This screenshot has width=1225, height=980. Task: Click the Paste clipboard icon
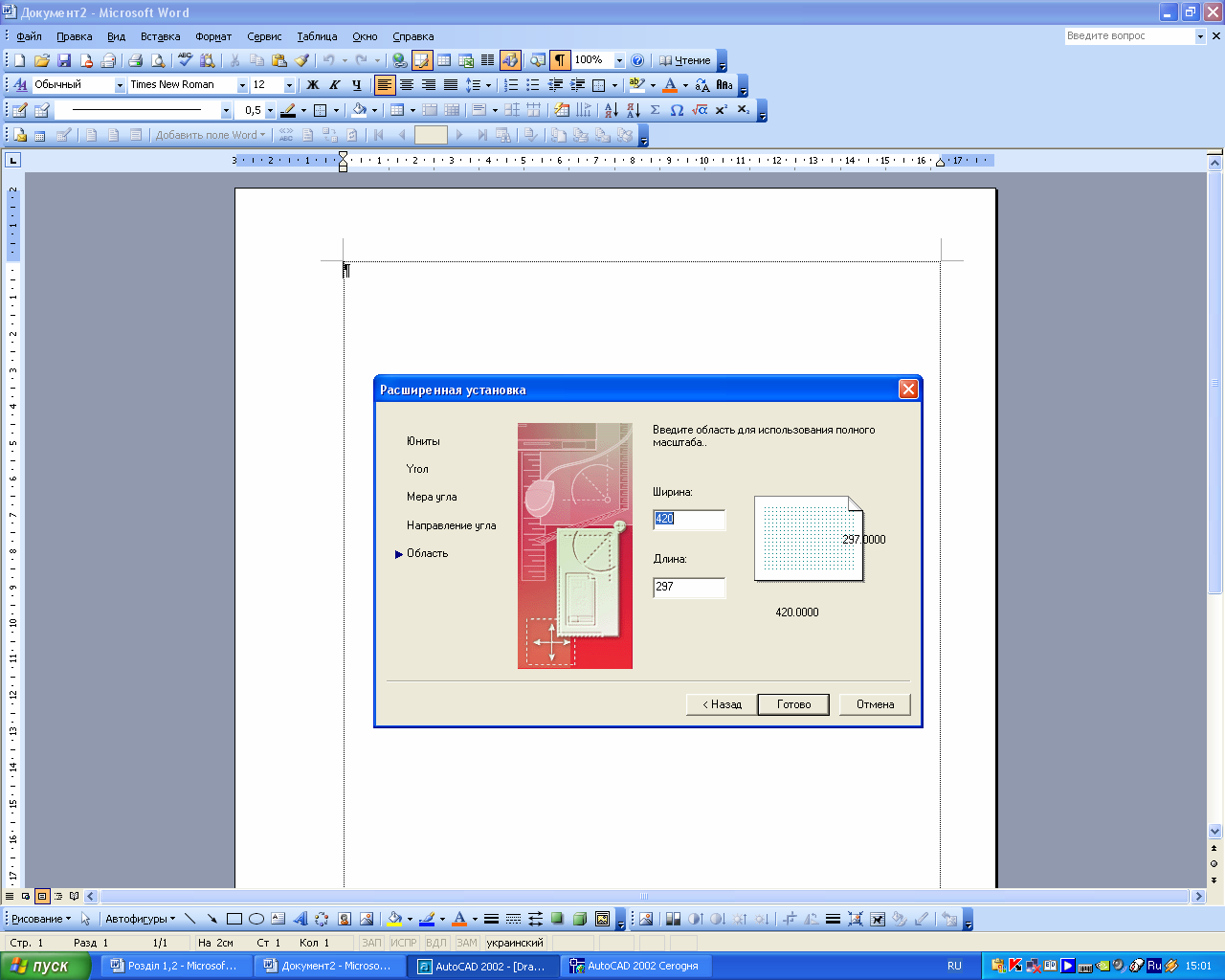coord(278,60)
